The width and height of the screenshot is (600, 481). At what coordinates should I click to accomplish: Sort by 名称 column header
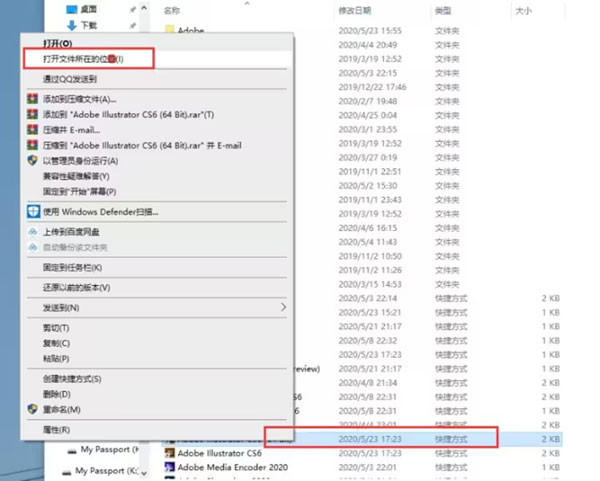[x=171, y=11]
